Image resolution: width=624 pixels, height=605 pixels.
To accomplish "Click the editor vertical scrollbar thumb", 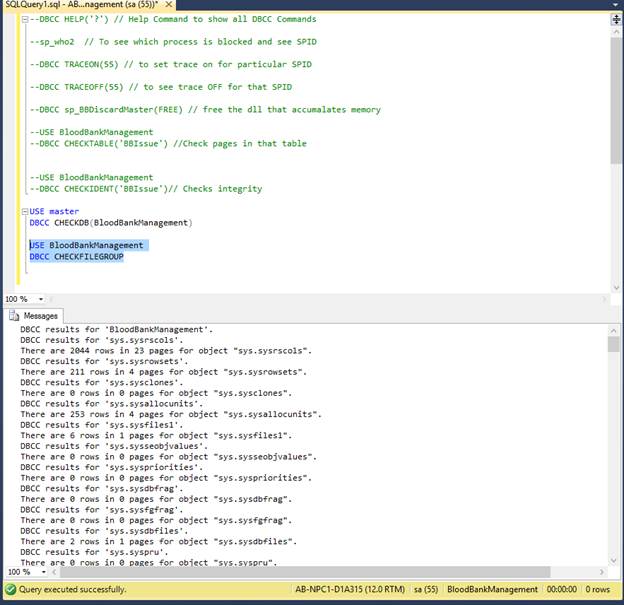I will [616, 100].
